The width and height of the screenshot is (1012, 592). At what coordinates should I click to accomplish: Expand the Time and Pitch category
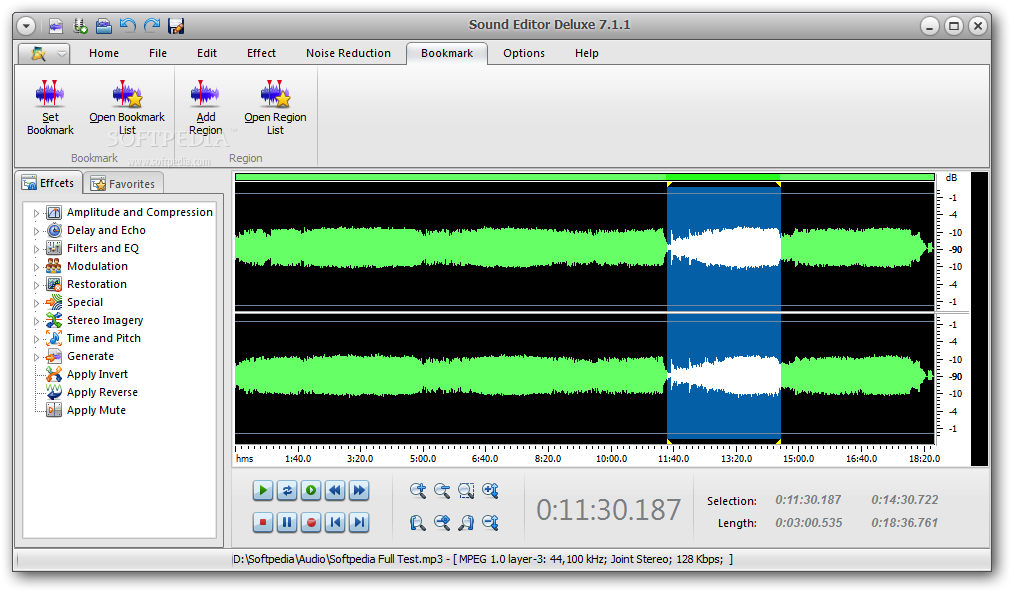point(36,339)
